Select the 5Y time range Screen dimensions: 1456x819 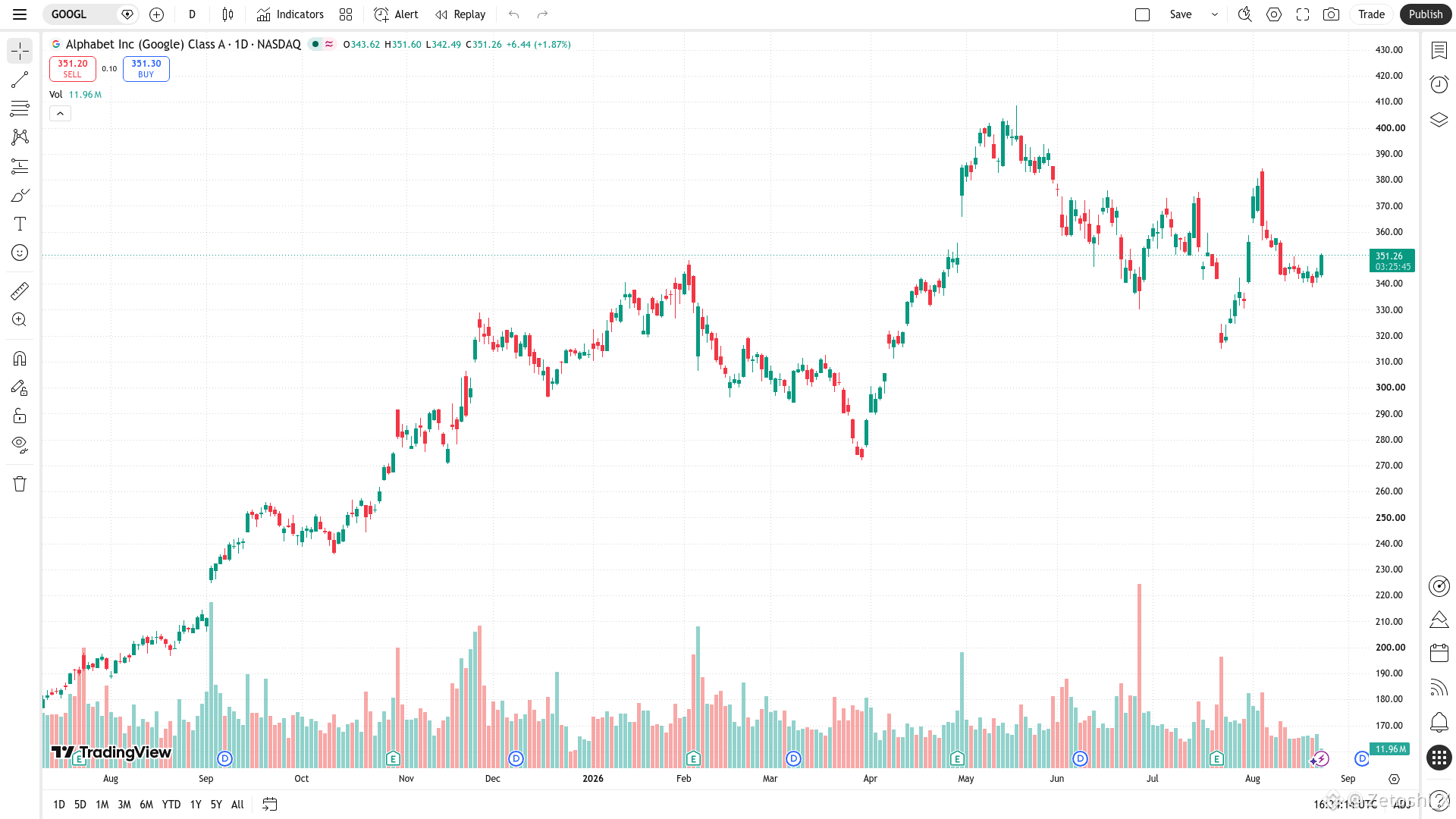tap(216, 805)
